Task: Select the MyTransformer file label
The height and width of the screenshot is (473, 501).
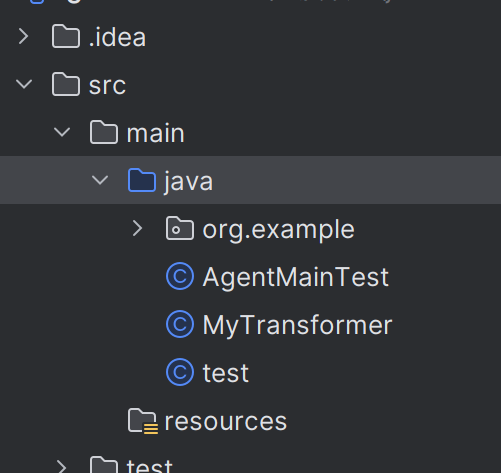Action: [297, 326]
